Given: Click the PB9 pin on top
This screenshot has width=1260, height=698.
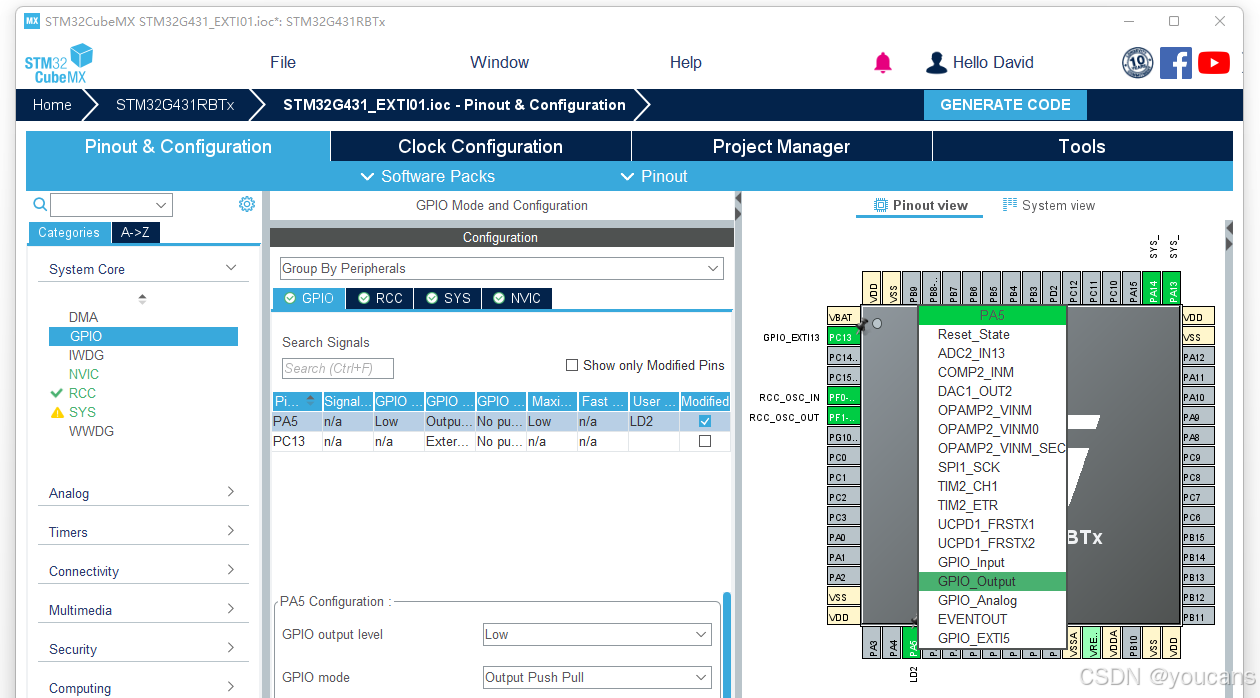Looking at the screenshot, I should [x=912, y=286].
